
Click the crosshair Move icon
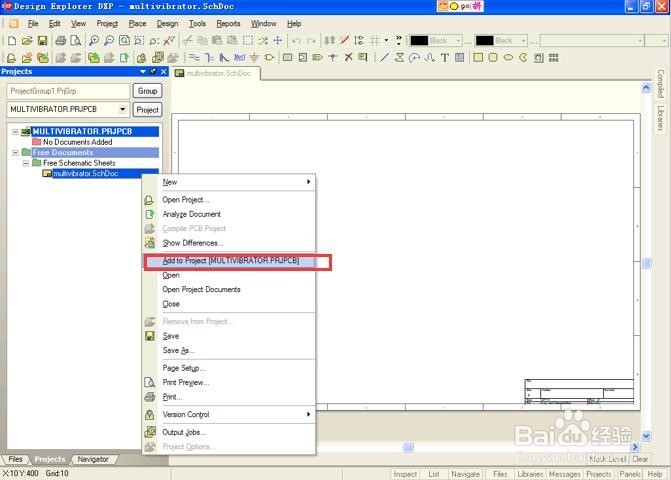point(278,41)
